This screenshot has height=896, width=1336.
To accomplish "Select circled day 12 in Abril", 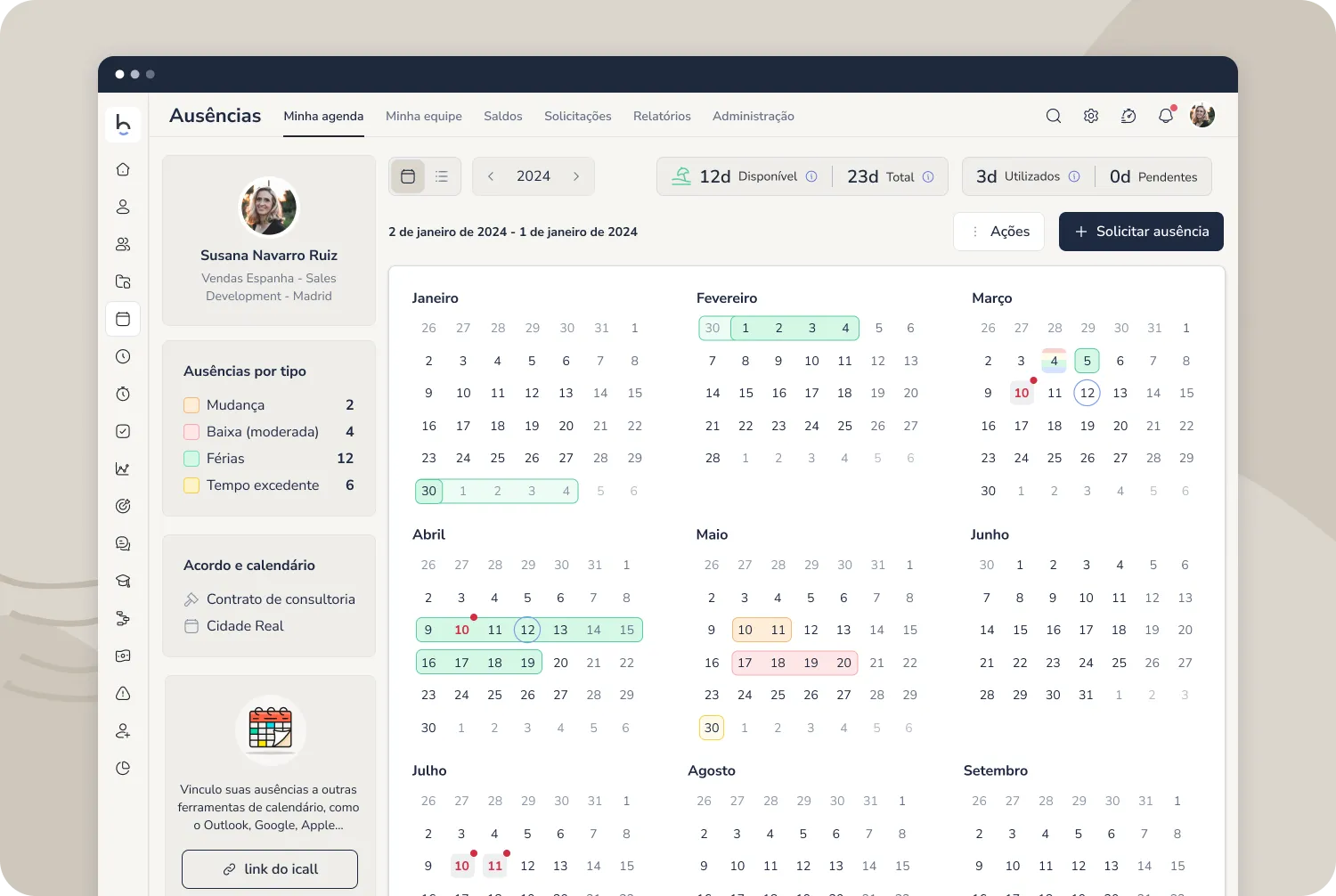I will coord(527,630).
